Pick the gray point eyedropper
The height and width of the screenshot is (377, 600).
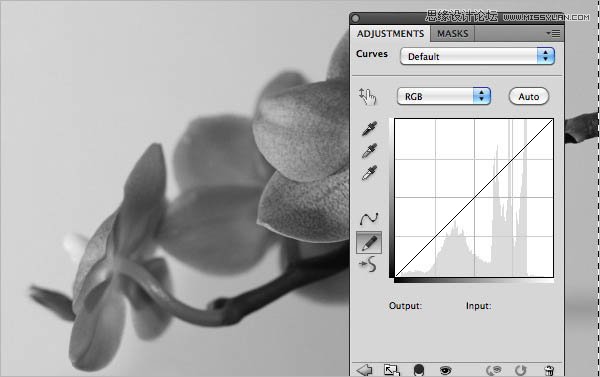tap(369, 150)
